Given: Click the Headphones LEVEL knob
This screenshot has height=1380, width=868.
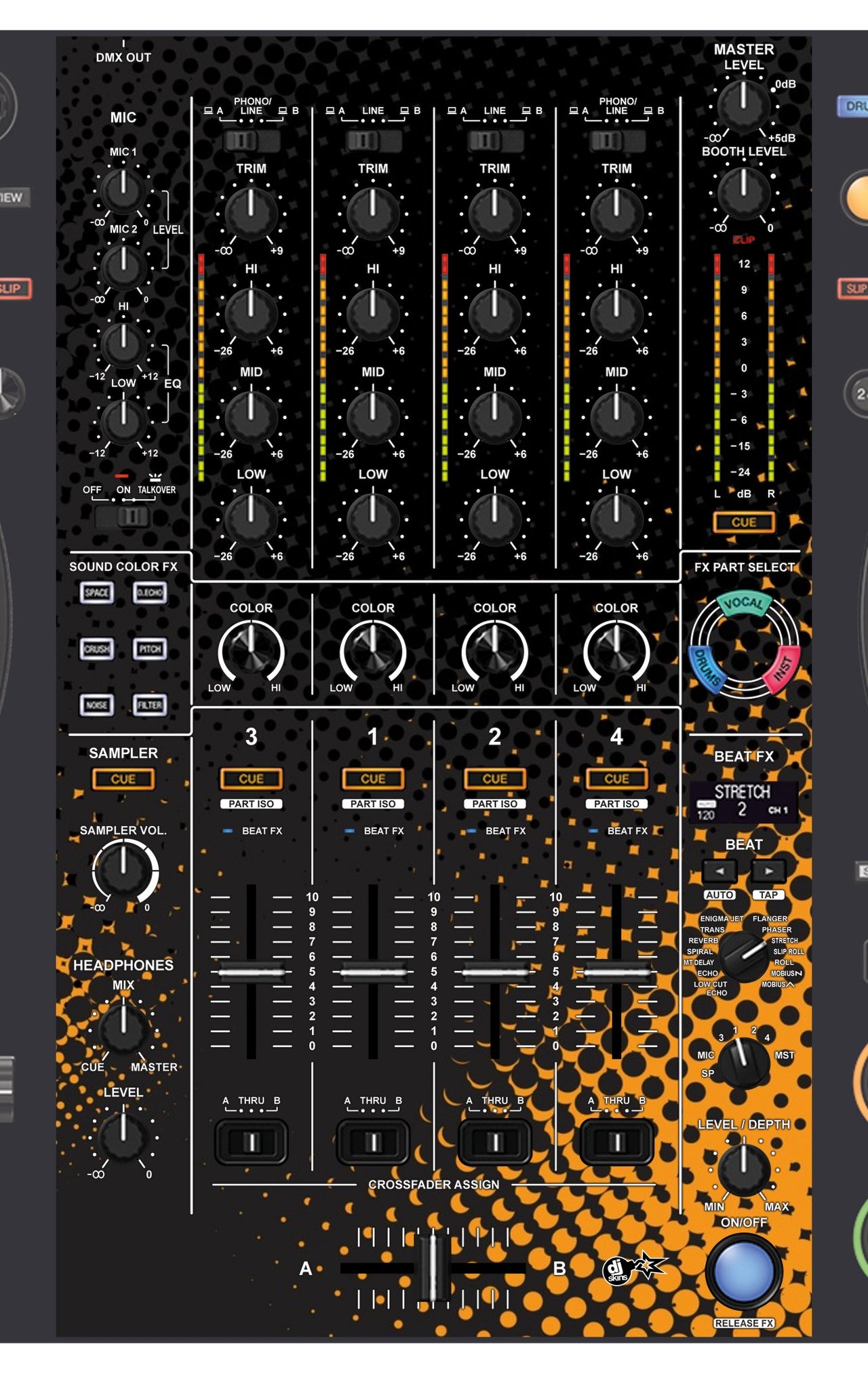Looking at the screenshot, I should 123,1137.
